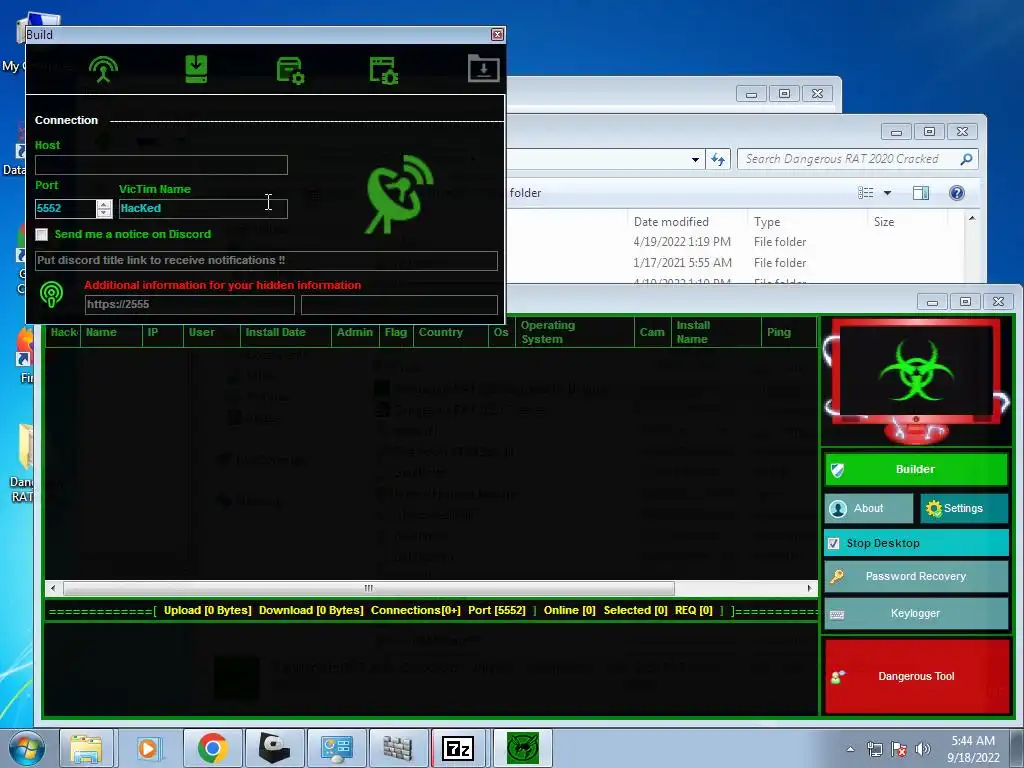Click the https://2555 additional info field
This screenshot has width=1024, height=768.
(189, 305)
